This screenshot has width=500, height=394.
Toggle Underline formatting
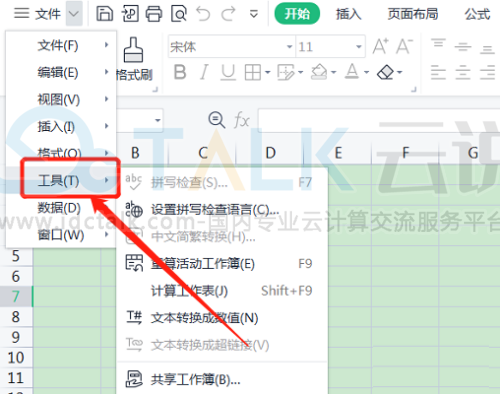pyautogui.click(x=228, y=72)
